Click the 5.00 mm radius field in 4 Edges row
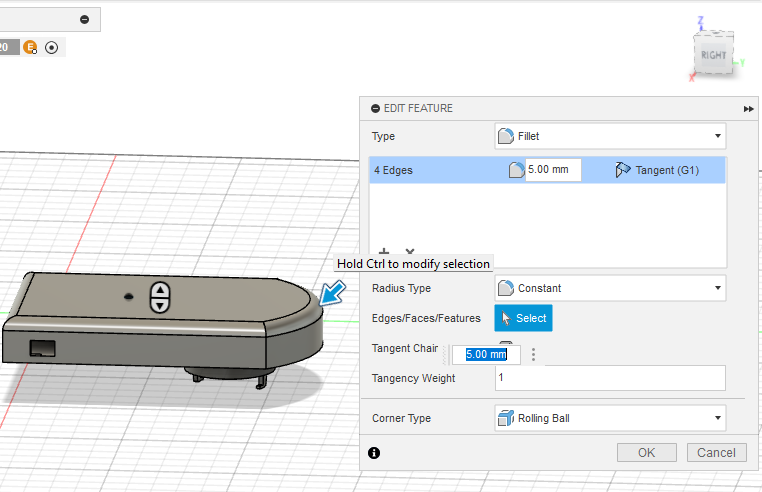The width and height of the screenshot is (762, 492). click(553, 170)
